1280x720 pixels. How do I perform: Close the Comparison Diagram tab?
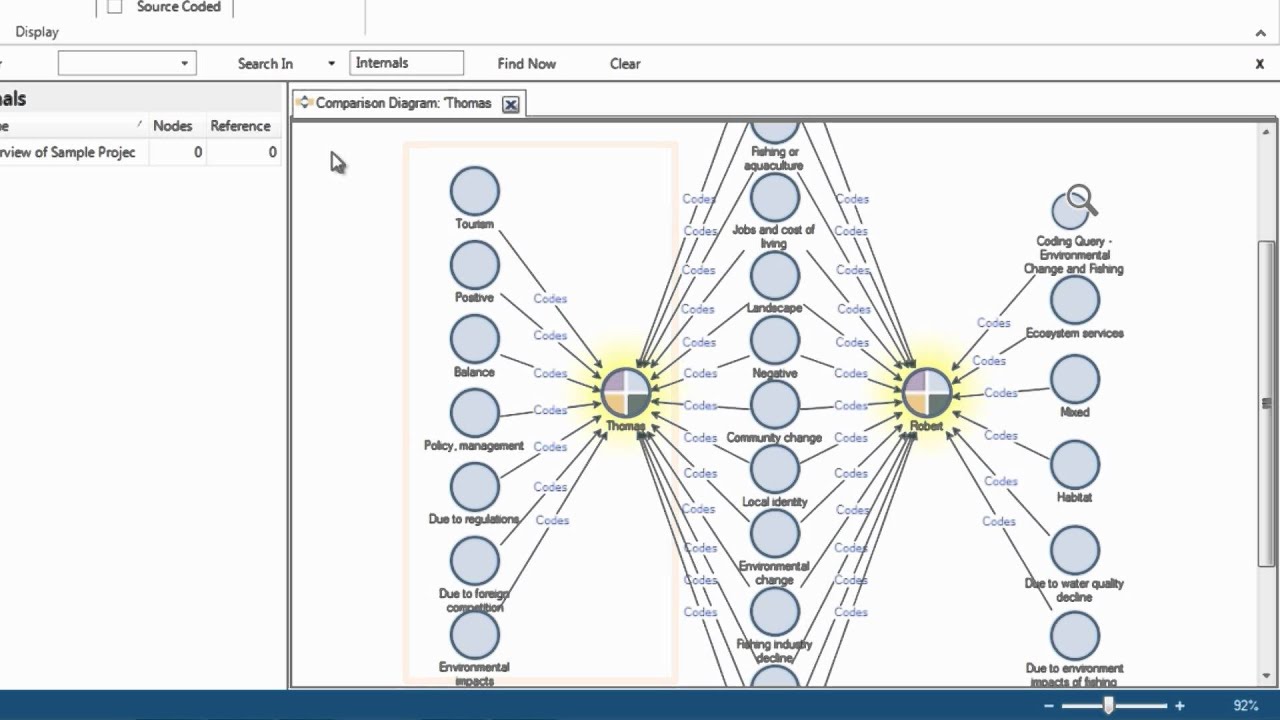(510, 104)
